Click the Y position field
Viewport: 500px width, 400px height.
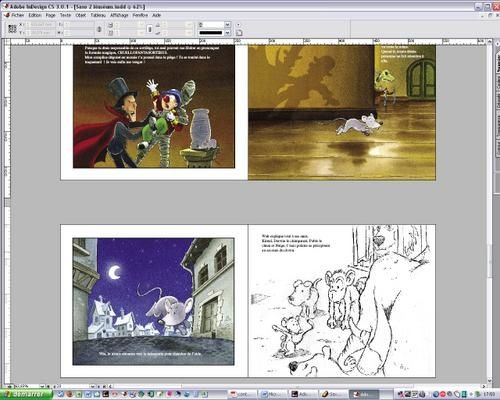click(40, 33)
